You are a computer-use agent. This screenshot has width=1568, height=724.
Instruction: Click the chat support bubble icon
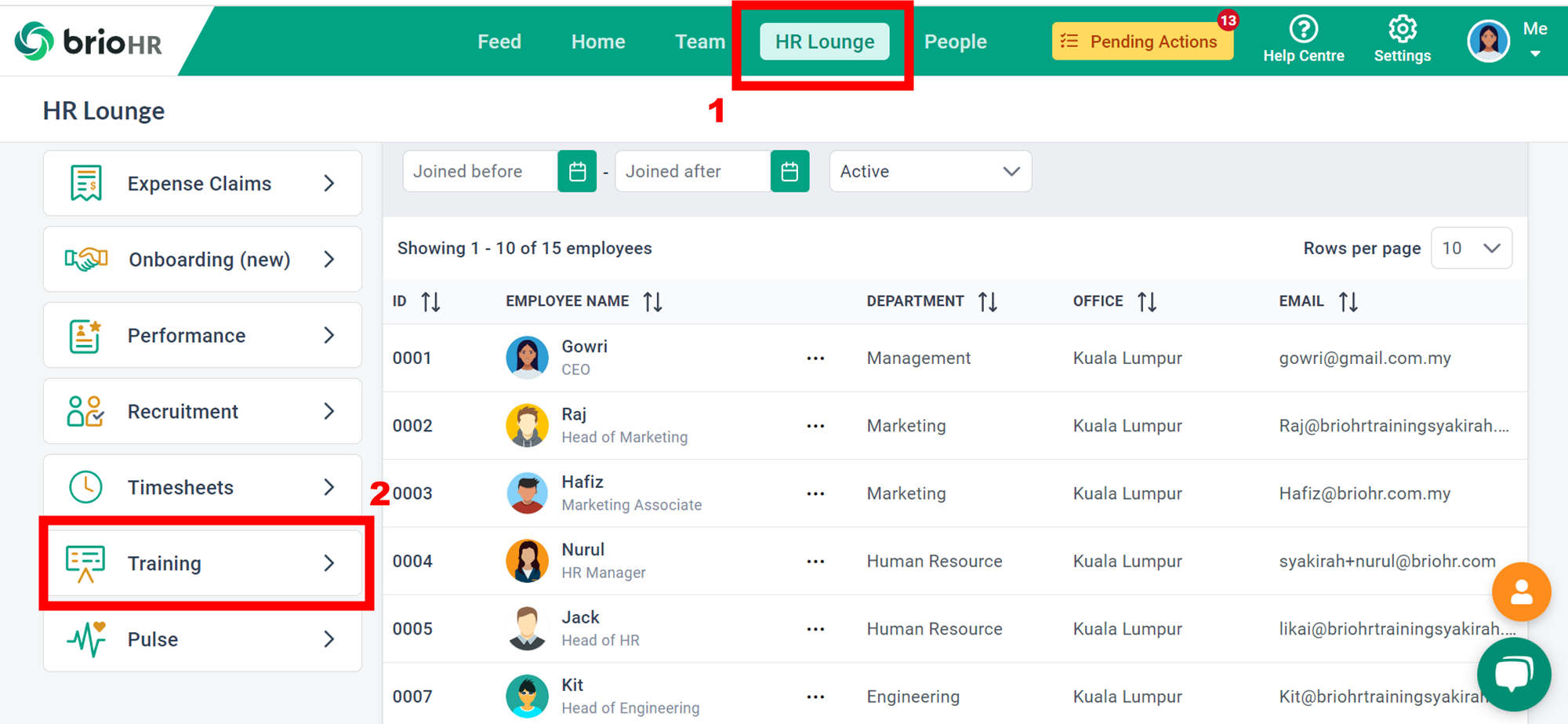[1514, 675]
